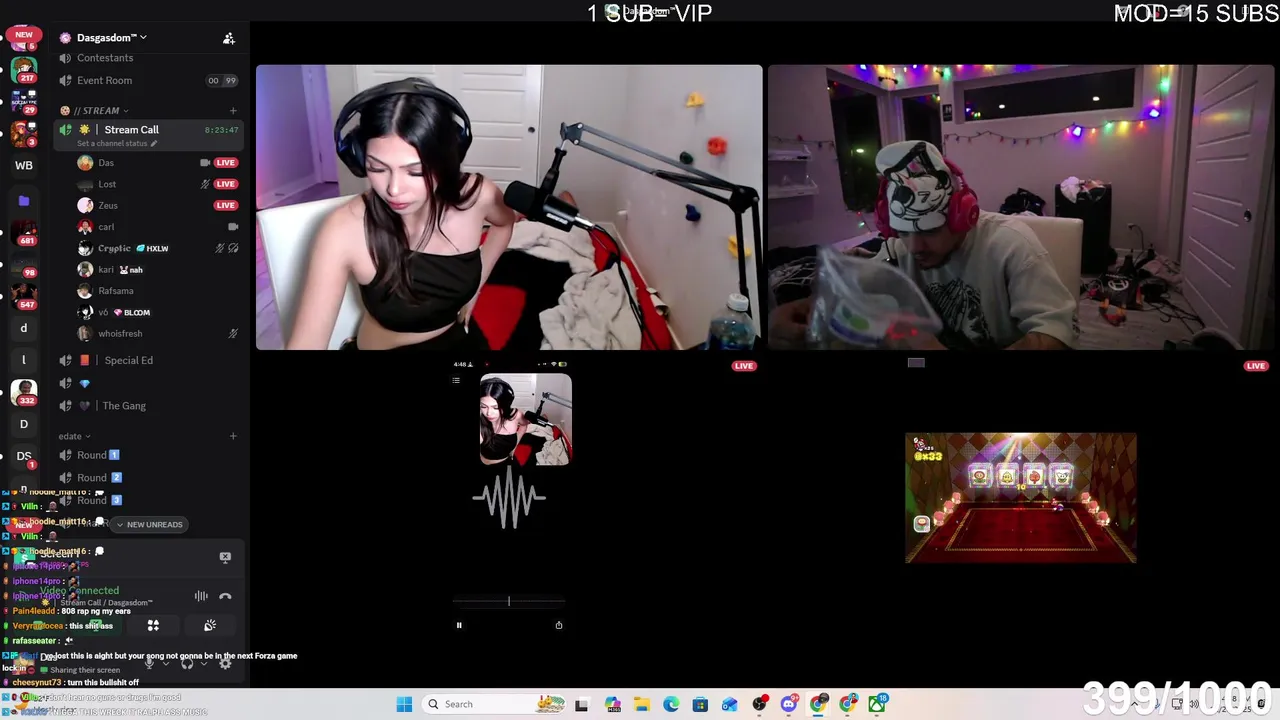Disconnect from the voice call
The height and width of the screenshot is (720, 1280).
click(225, 596)
